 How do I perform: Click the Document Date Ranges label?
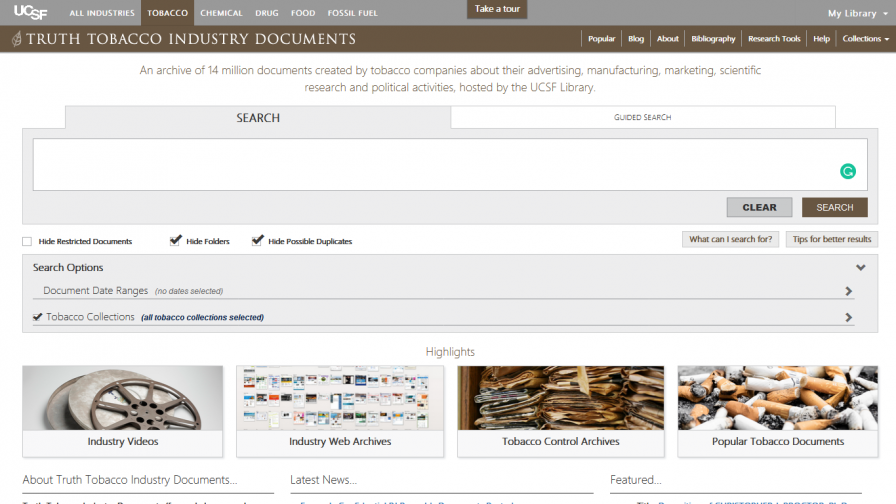coord(95,290)
